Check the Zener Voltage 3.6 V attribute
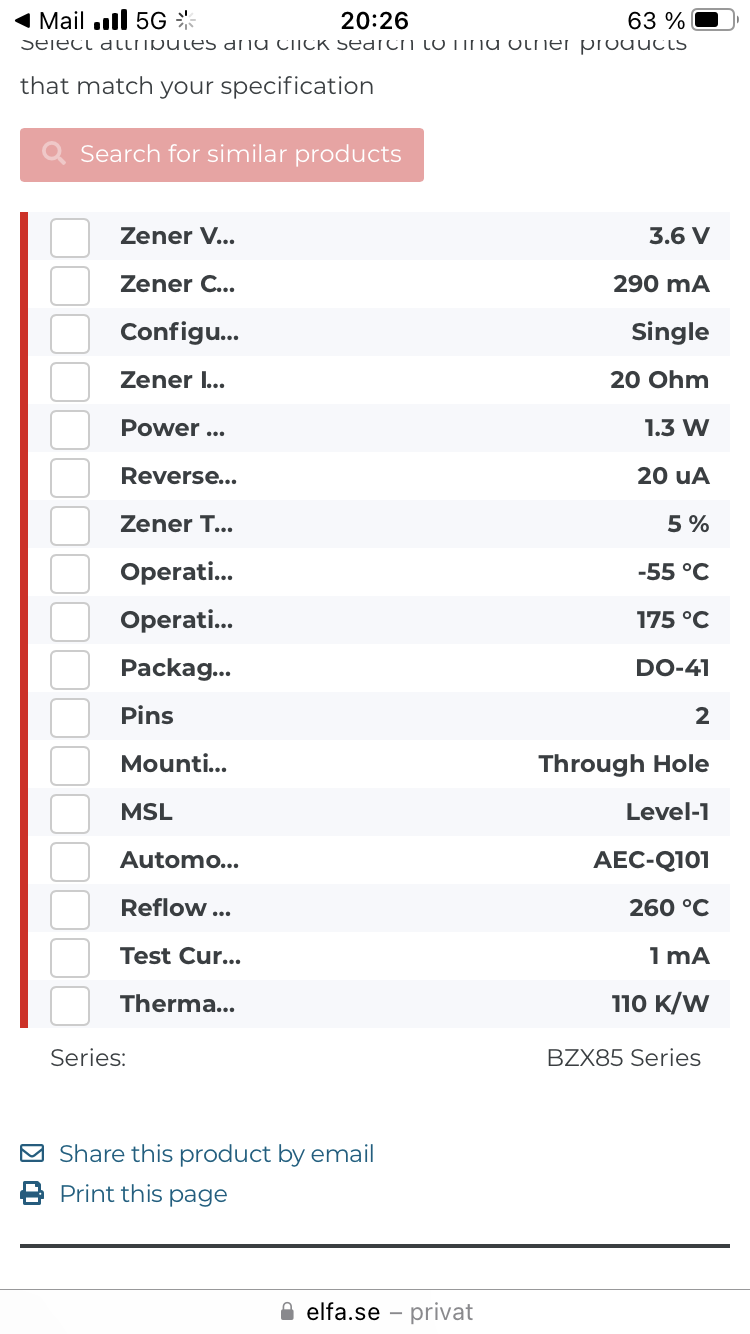This screenshot has width=750, height=1334. [x=69, y=237]
